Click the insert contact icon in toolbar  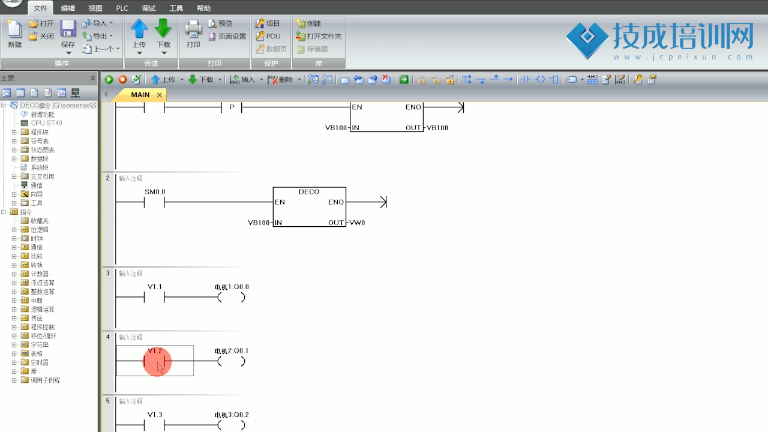coord(526,79)
